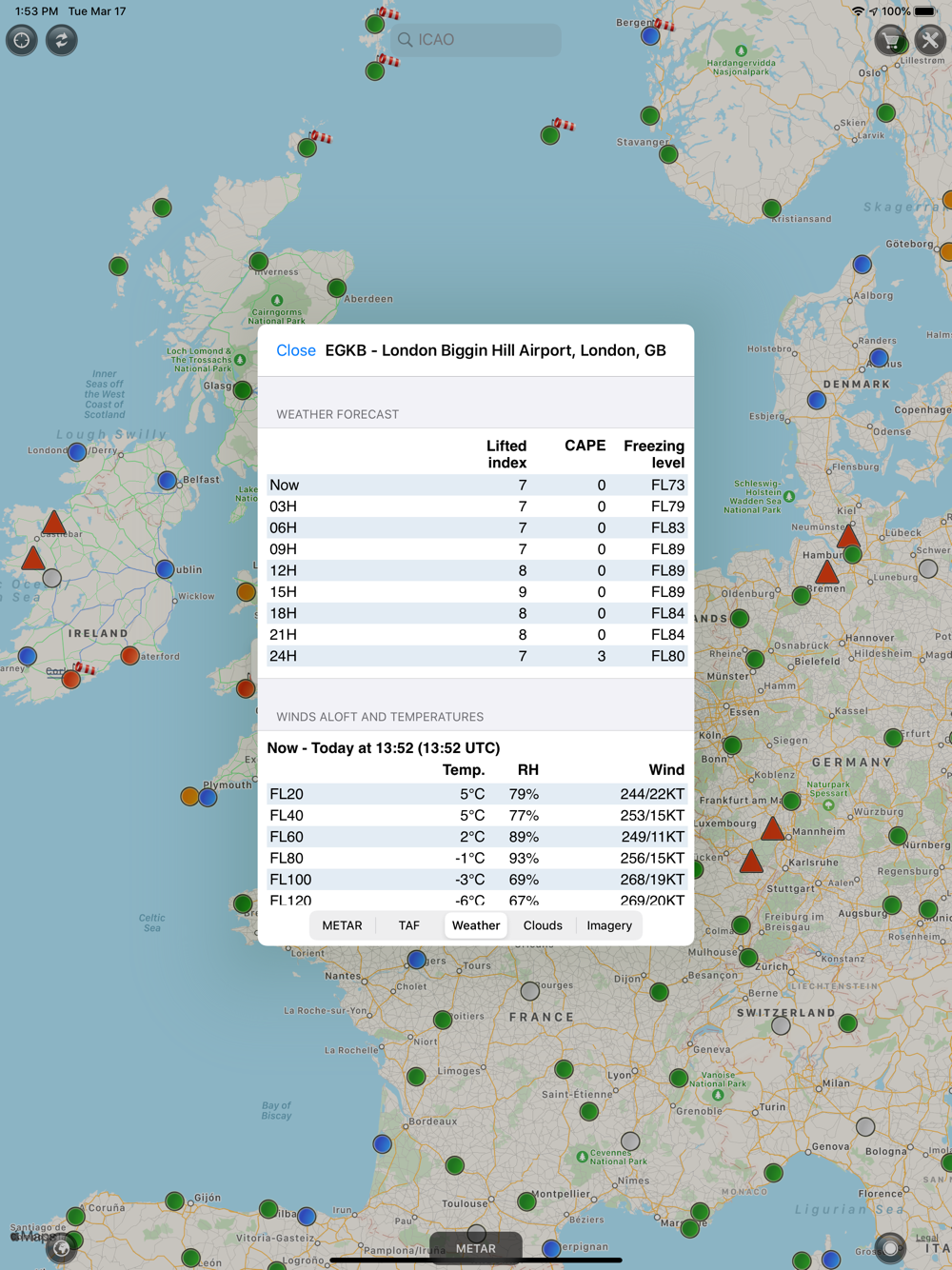Open the Clouds tab
The width and height of the screenshot is (952, 1270).
[x=543, y=925]
